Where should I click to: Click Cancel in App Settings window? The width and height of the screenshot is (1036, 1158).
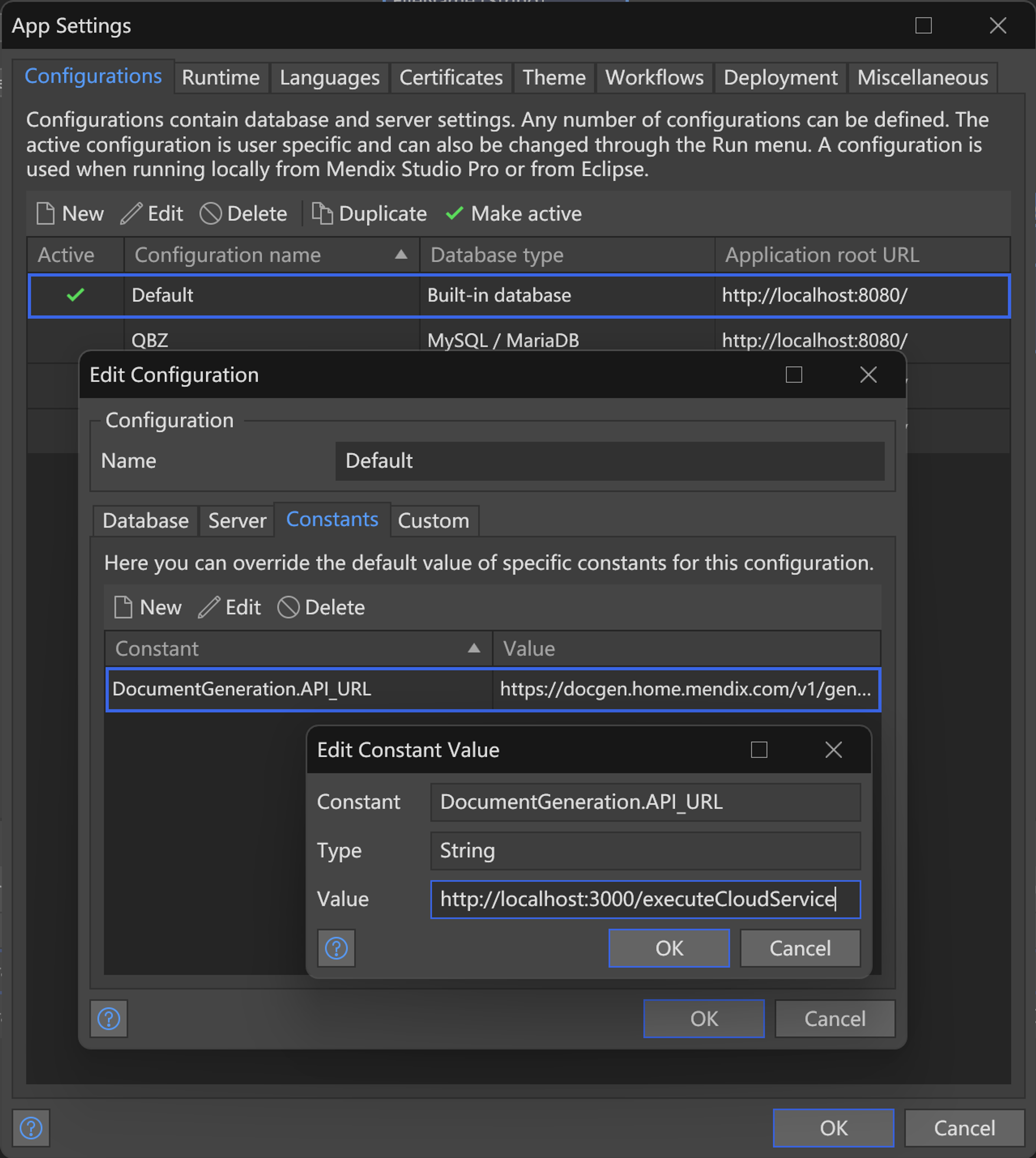point(965,1128)
